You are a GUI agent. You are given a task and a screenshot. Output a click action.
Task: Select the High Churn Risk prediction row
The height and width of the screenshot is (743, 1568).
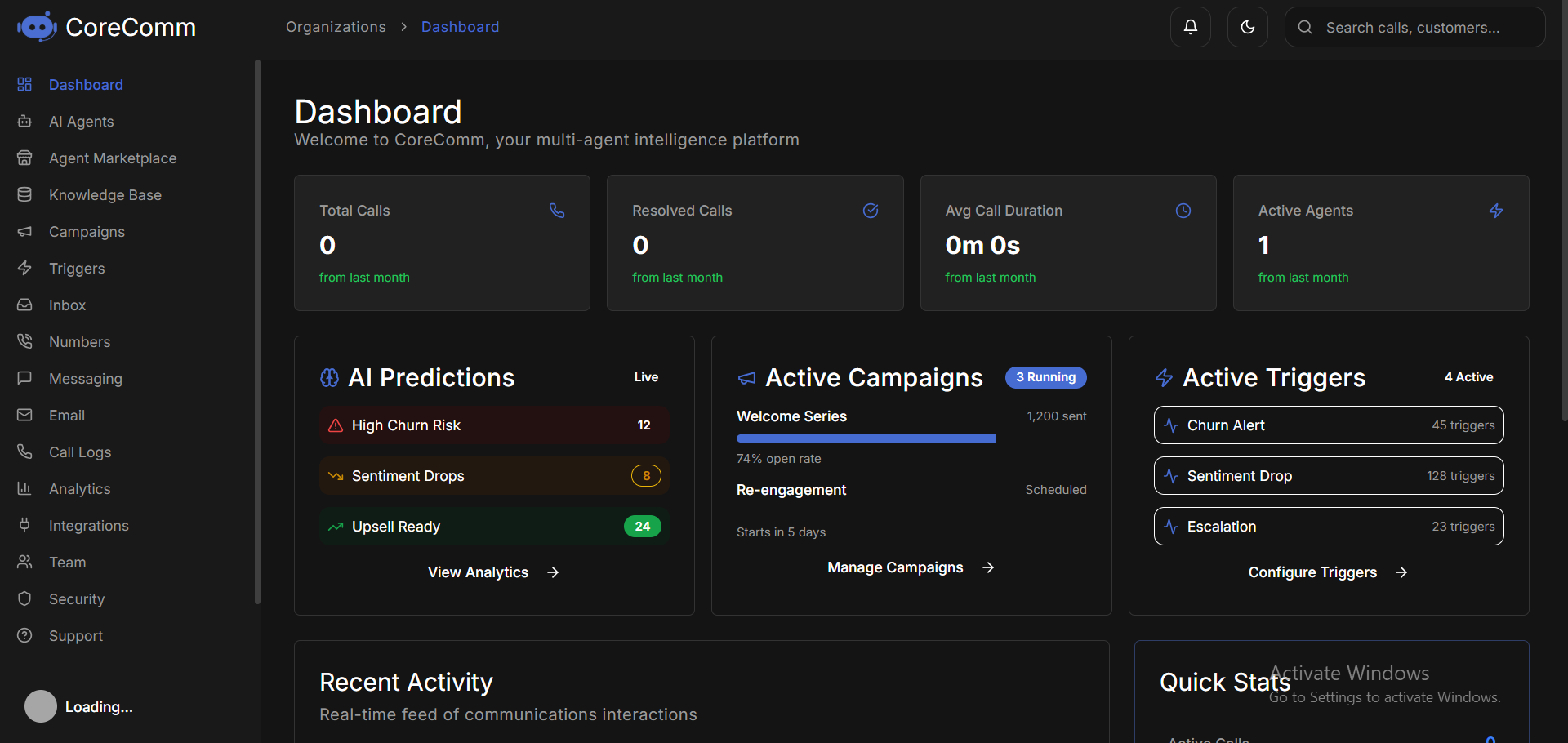493,425
